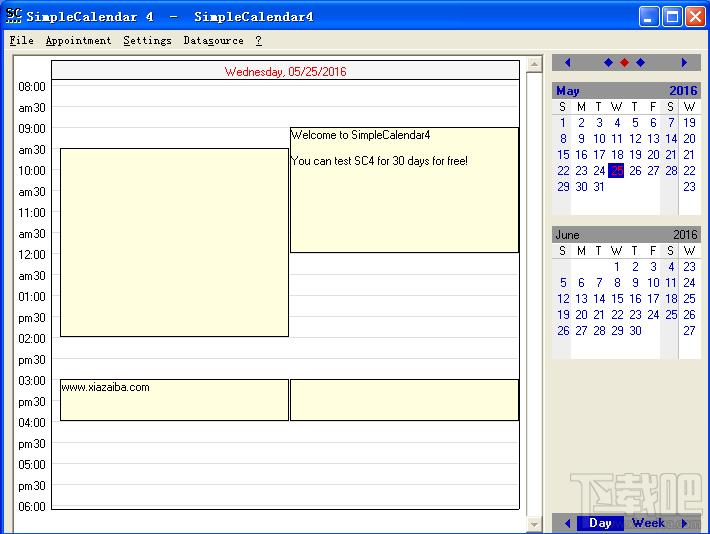Select May 18 in the mini calendar
Image resolution: width=710 pixels, height=534 pixels.
click(x=617, y=154)
